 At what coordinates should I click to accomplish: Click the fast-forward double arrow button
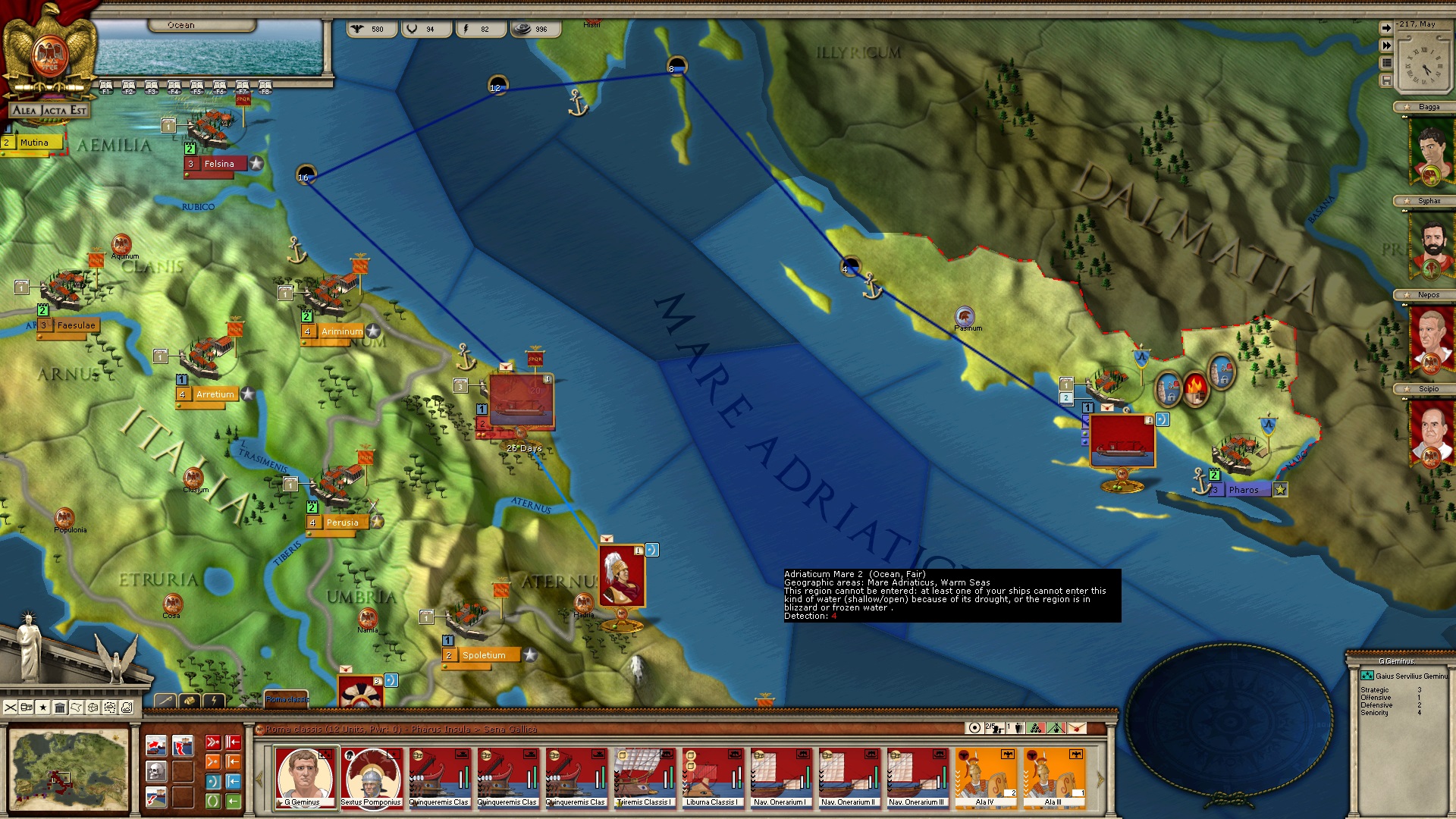pyautogui.click(x=1386, y=45)
